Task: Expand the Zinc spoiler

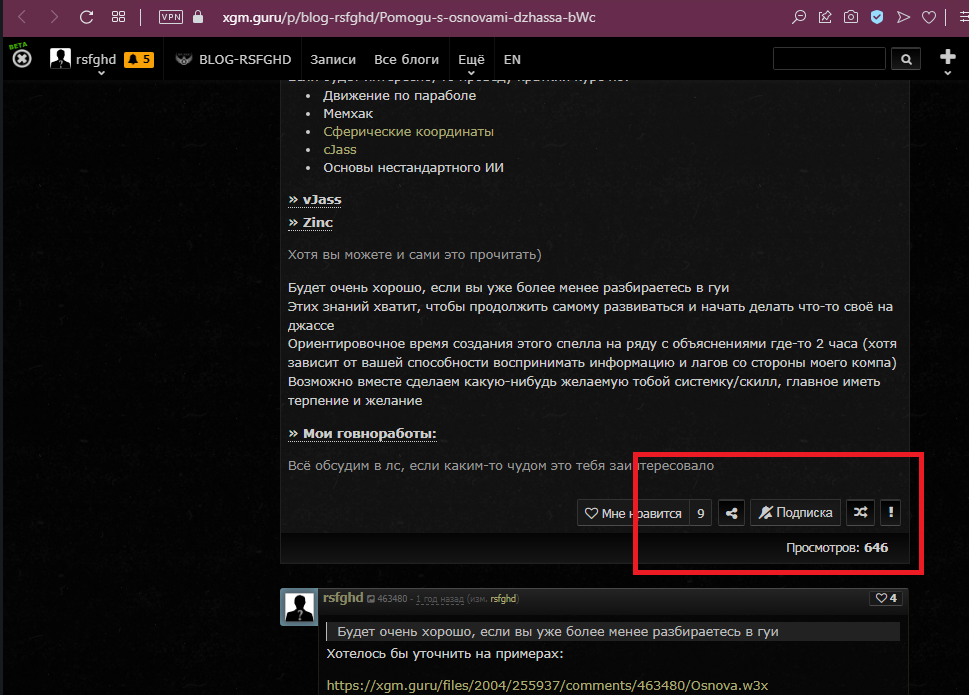Action: pos(310,222)
